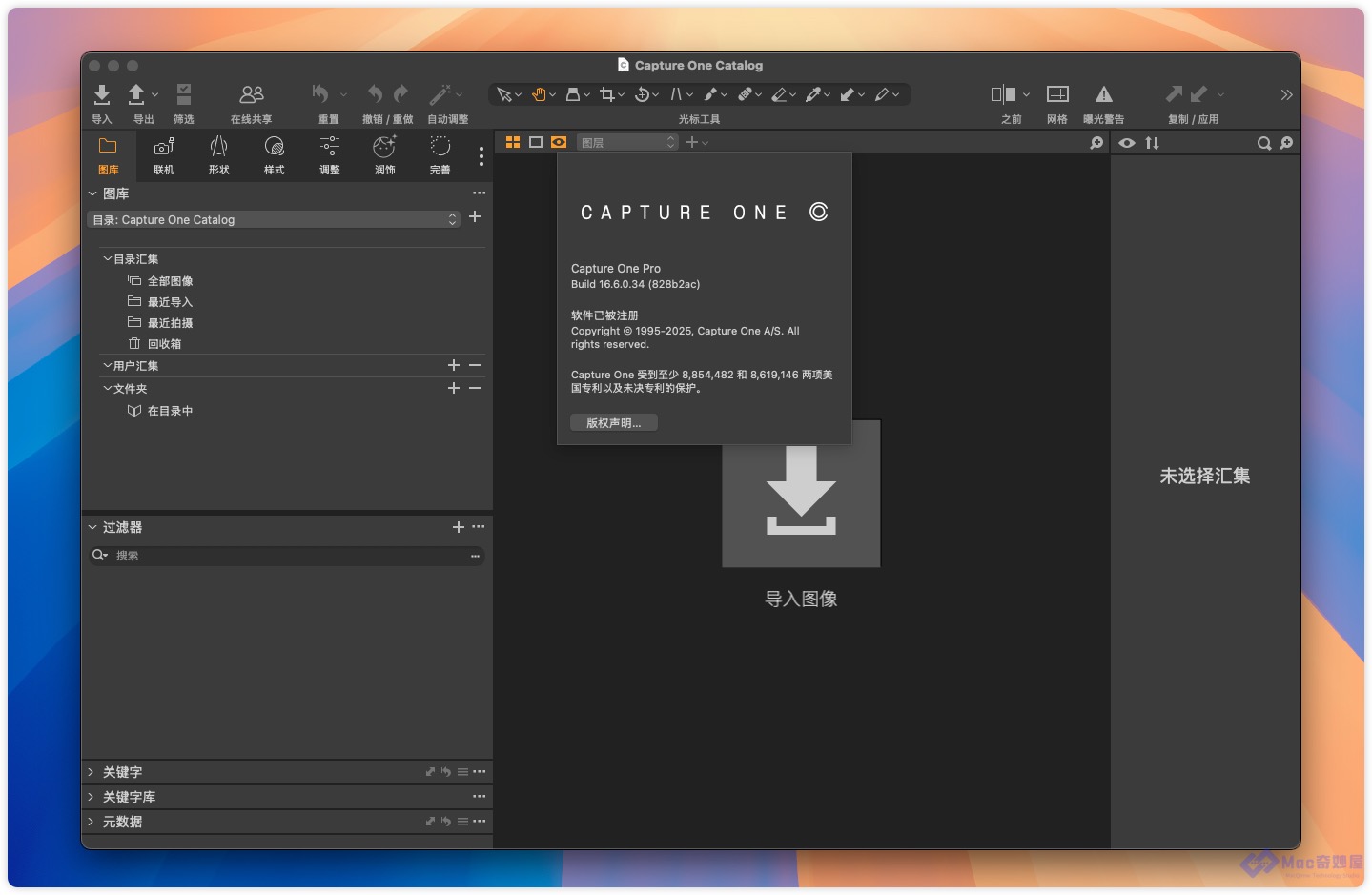Switch viewer to single image view
Screen dimensions: 1372x895
click(x=536, y=142)
